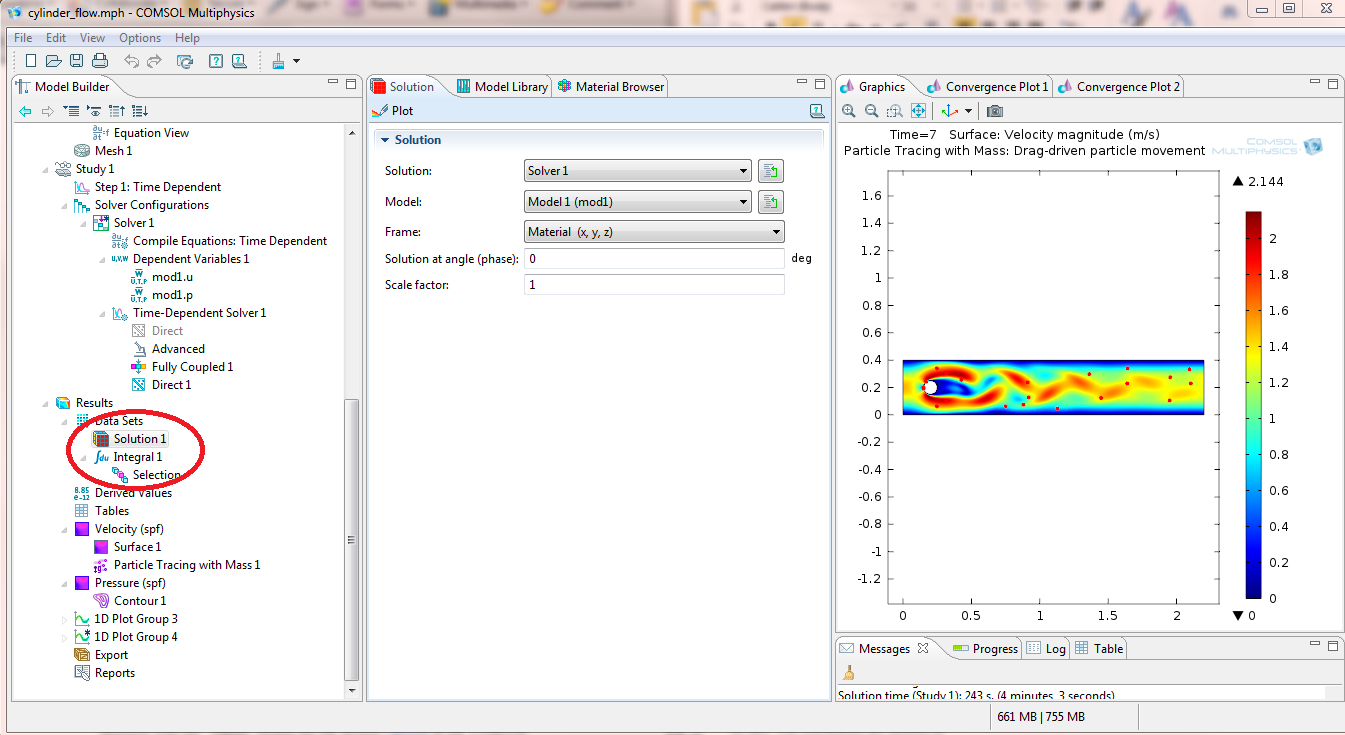1345x735 pixels.
Task: Go forward with Model Builder right arrow
Action: coord(47,111)
